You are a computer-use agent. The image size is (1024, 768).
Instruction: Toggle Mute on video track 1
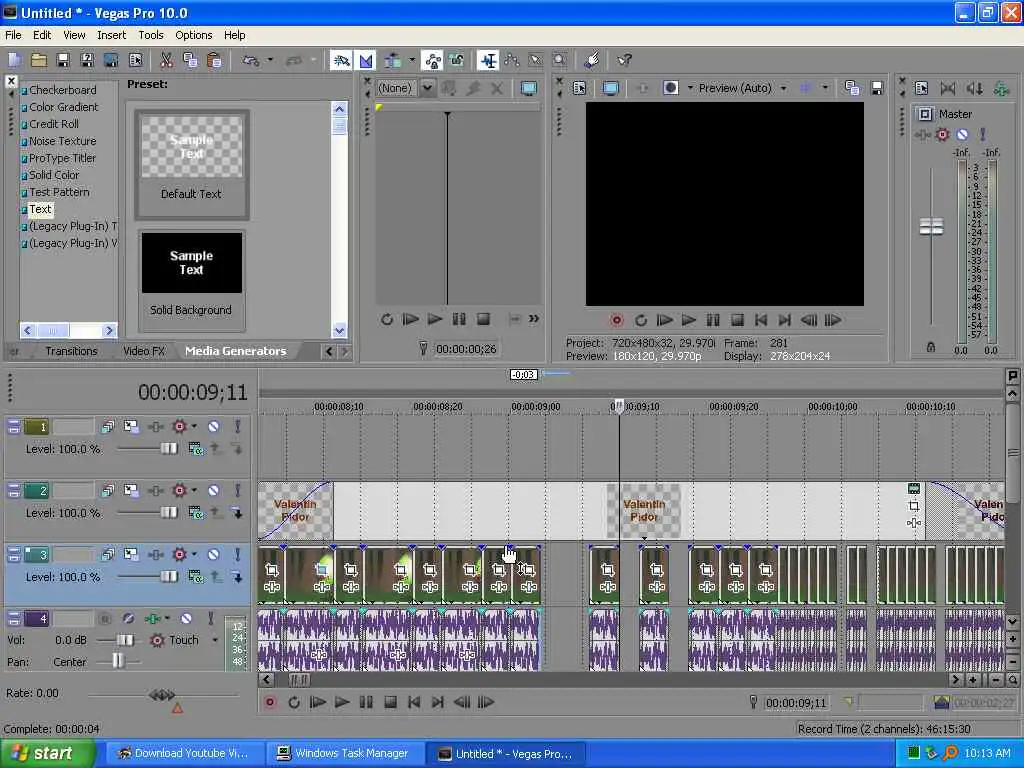[x=214, y=426]
